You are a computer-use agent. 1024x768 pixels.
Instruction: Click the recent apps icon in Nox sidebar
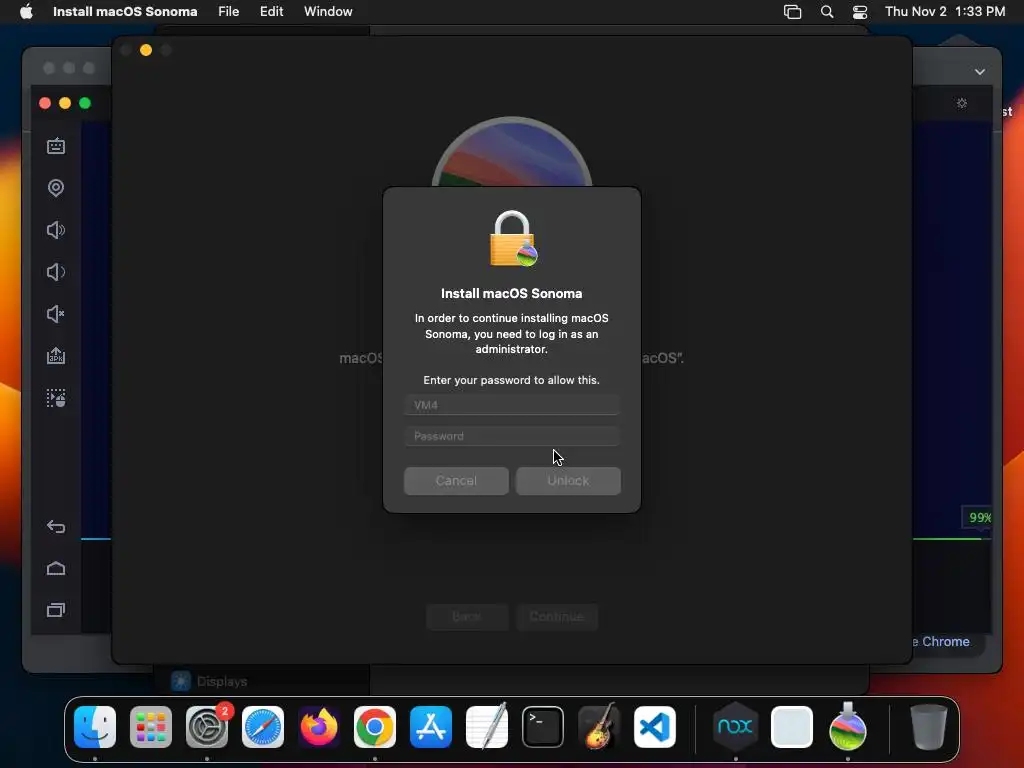[56, 610]
